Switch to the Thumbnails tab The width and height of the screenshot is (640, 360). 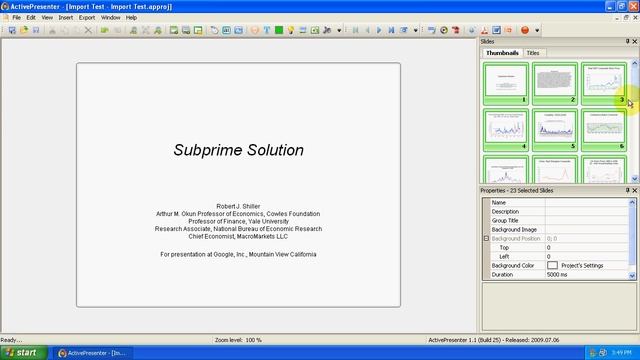click(502, 53)
